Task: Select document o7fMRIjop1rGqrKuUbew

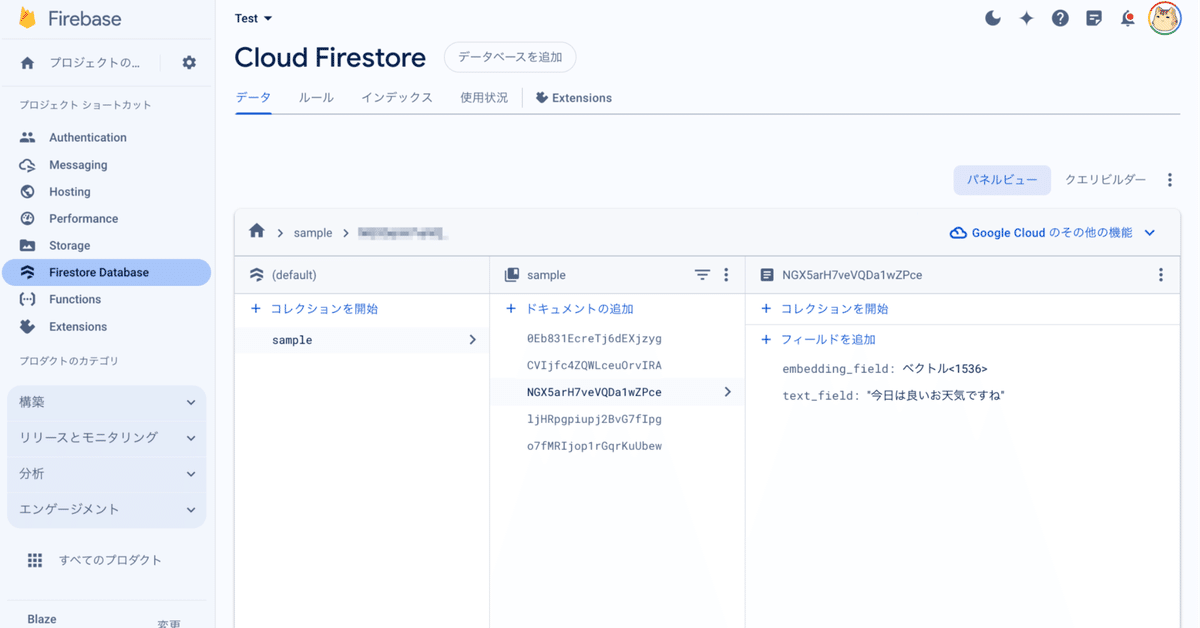Action: pos(594,446)
